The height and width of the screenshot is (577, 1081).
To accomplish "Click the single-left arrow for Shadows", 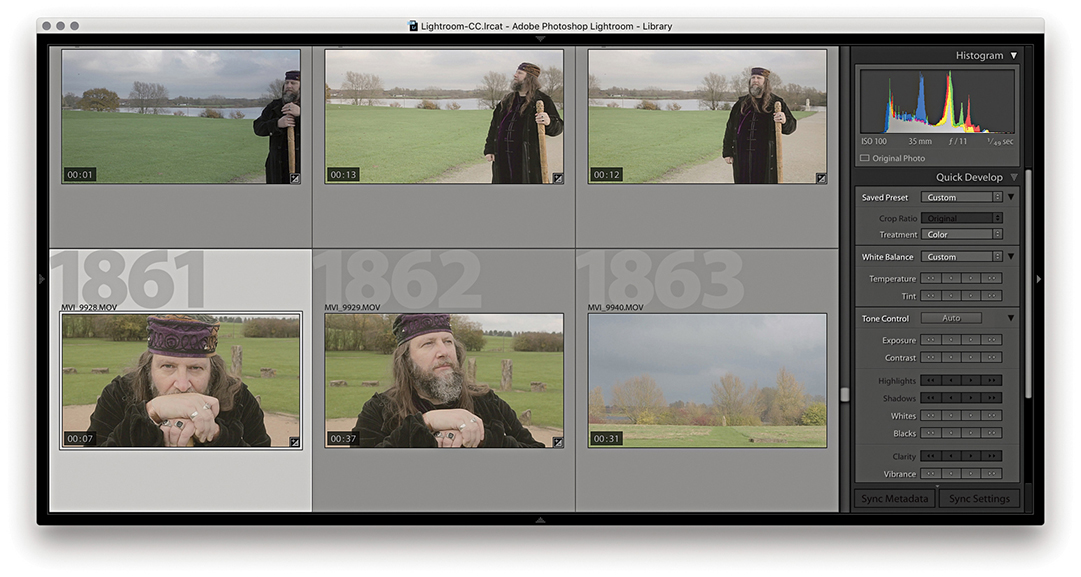I will click(951, 398).
